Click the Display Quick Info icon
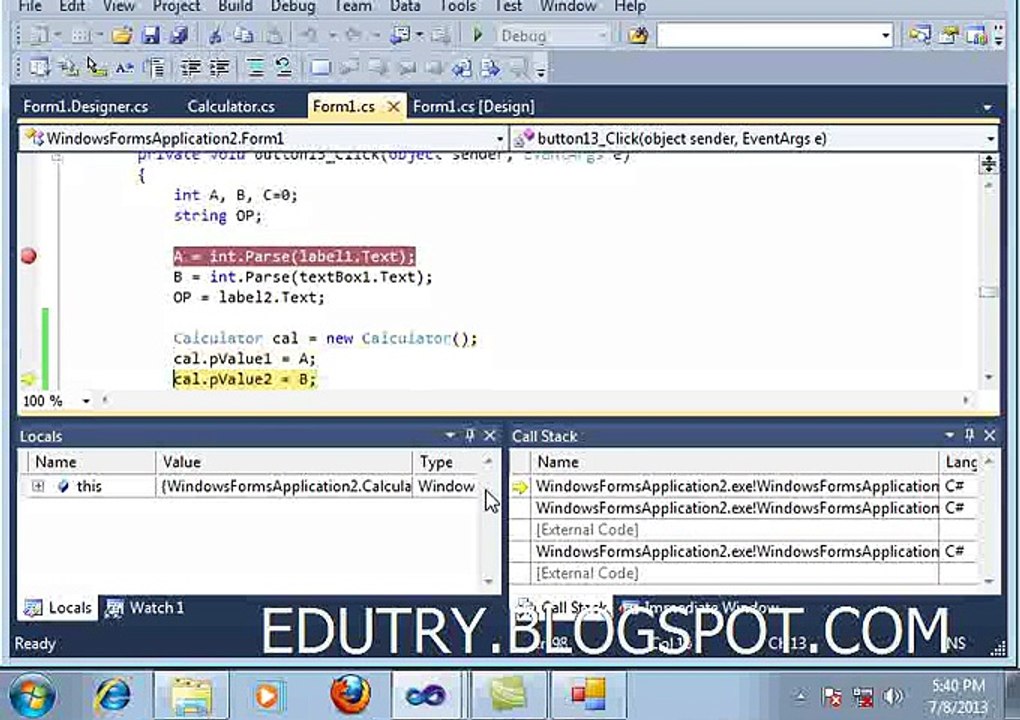The image size is (1020, 720). point(97,67)
